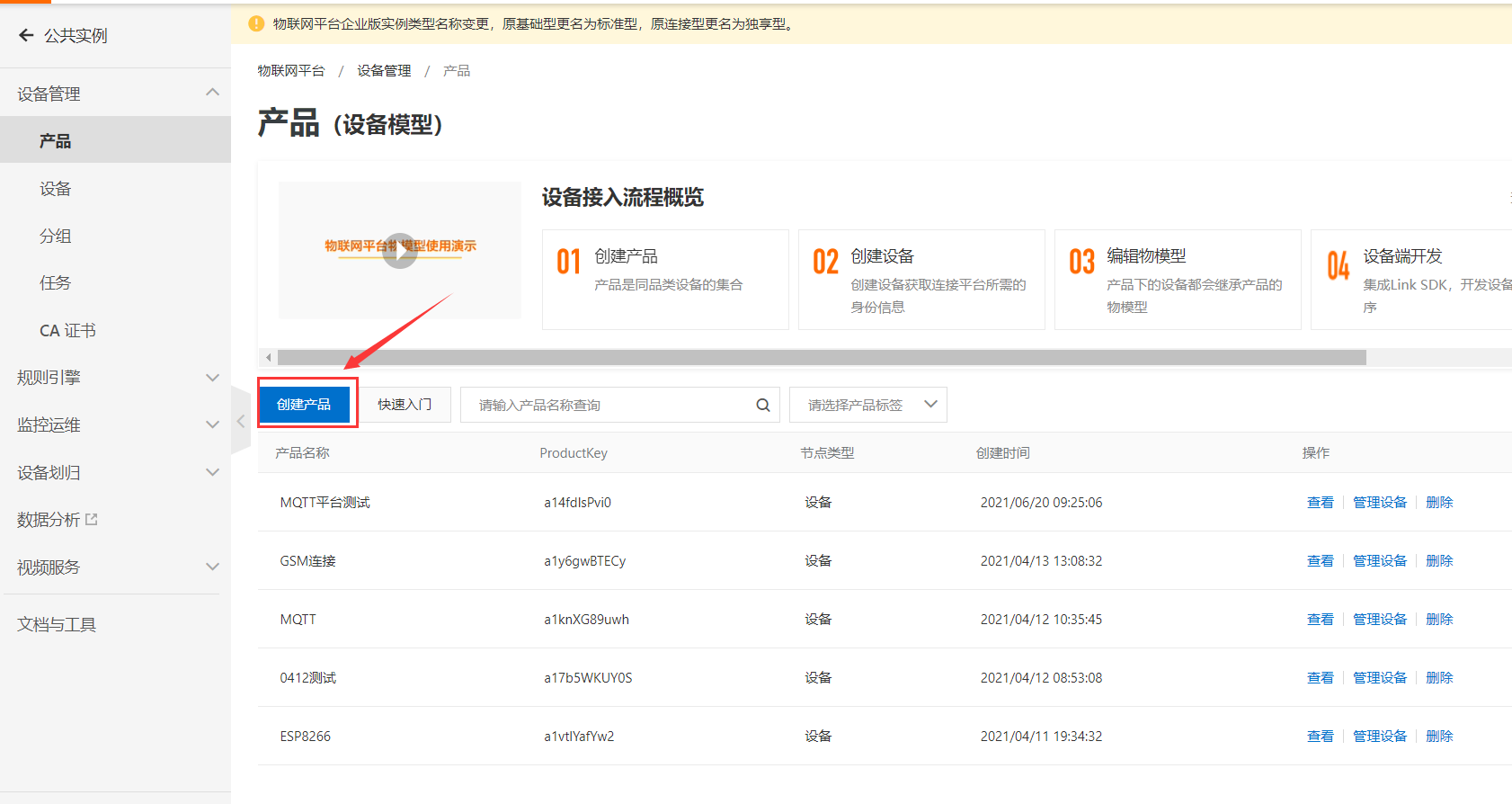The height and width of the screenshot is (804, 1512).
Task: Click ProductKey a1vtlYafYw2
Action: (579, 736)
